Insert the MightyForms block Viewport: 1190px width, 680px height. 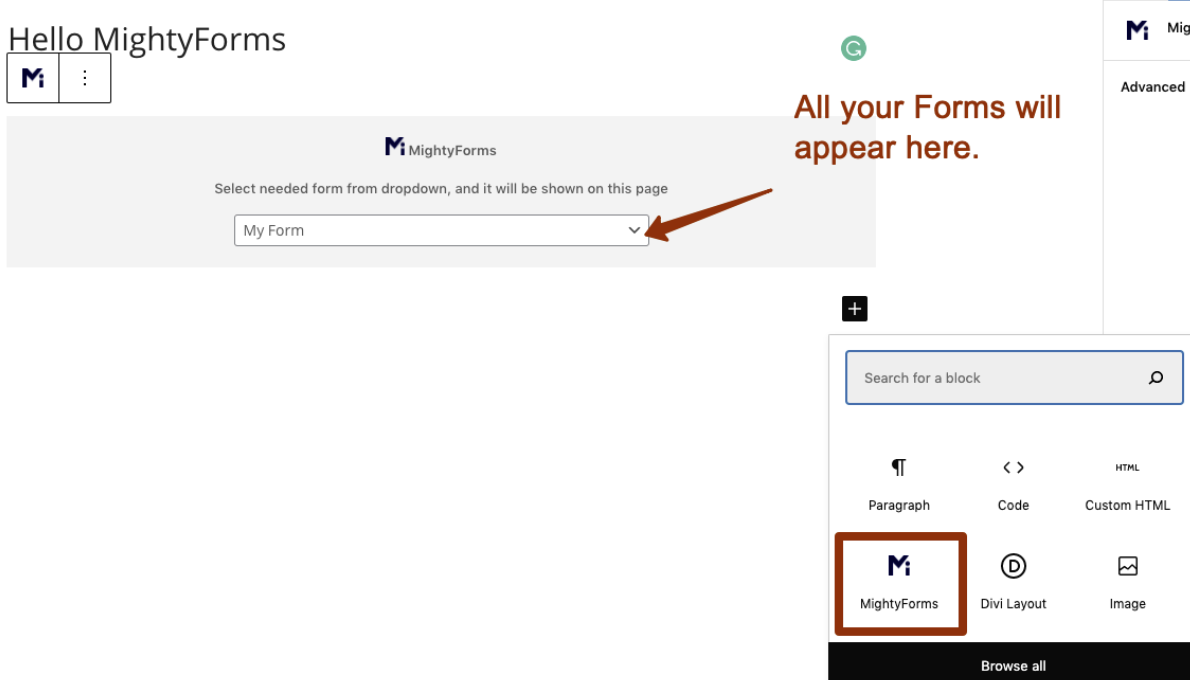tap(899, 584)
